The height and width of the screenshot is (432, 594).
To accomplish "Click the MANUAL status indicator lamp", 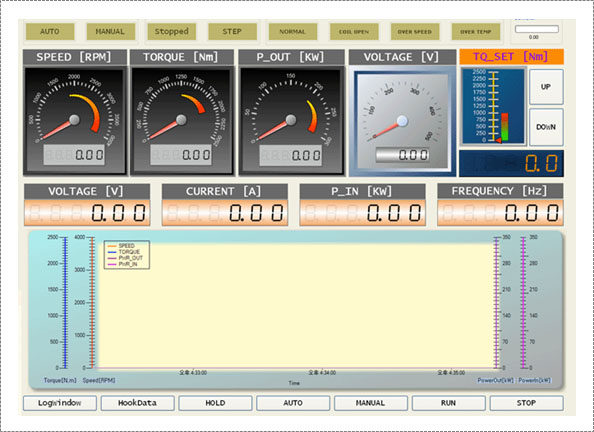I will click(110, 31).
